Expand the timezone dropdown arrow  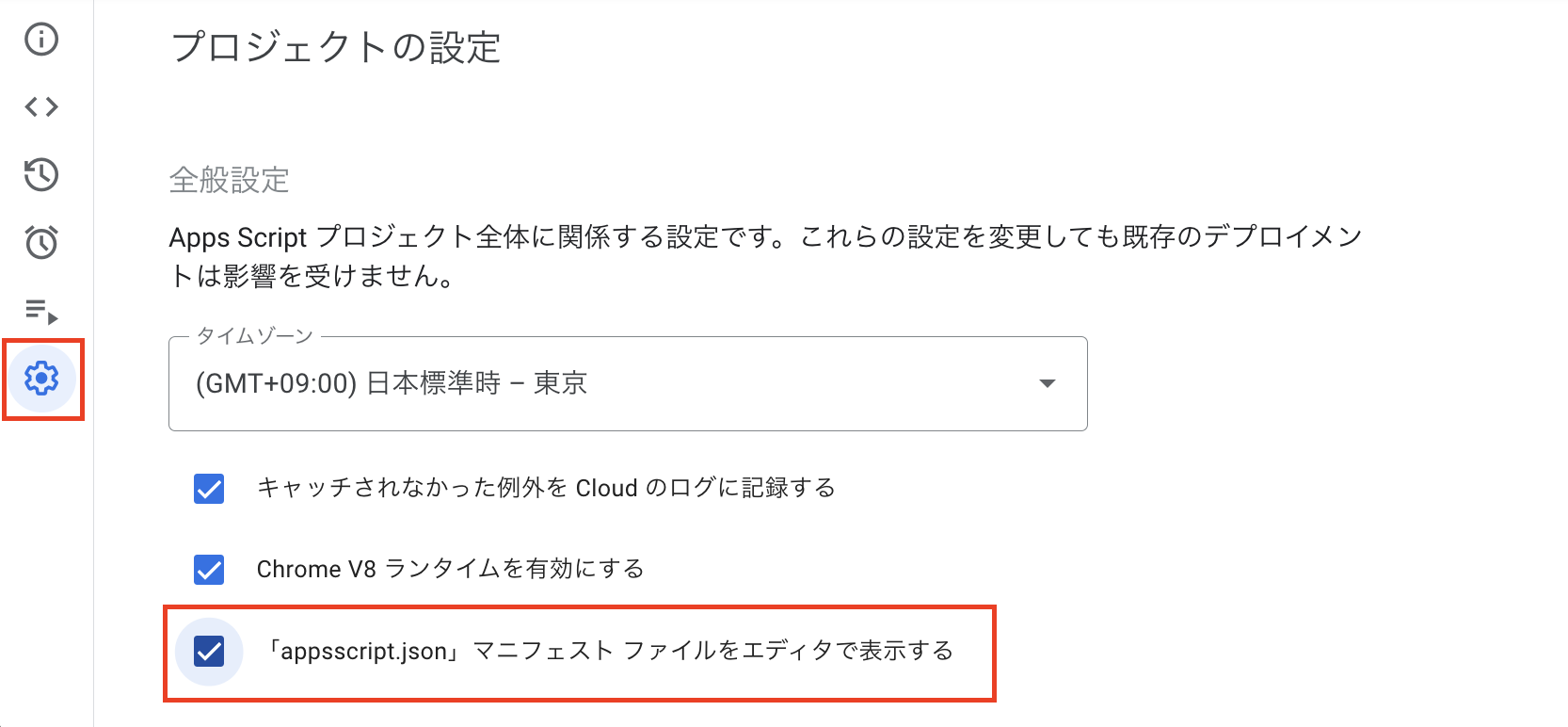[x=1047, y=383]
